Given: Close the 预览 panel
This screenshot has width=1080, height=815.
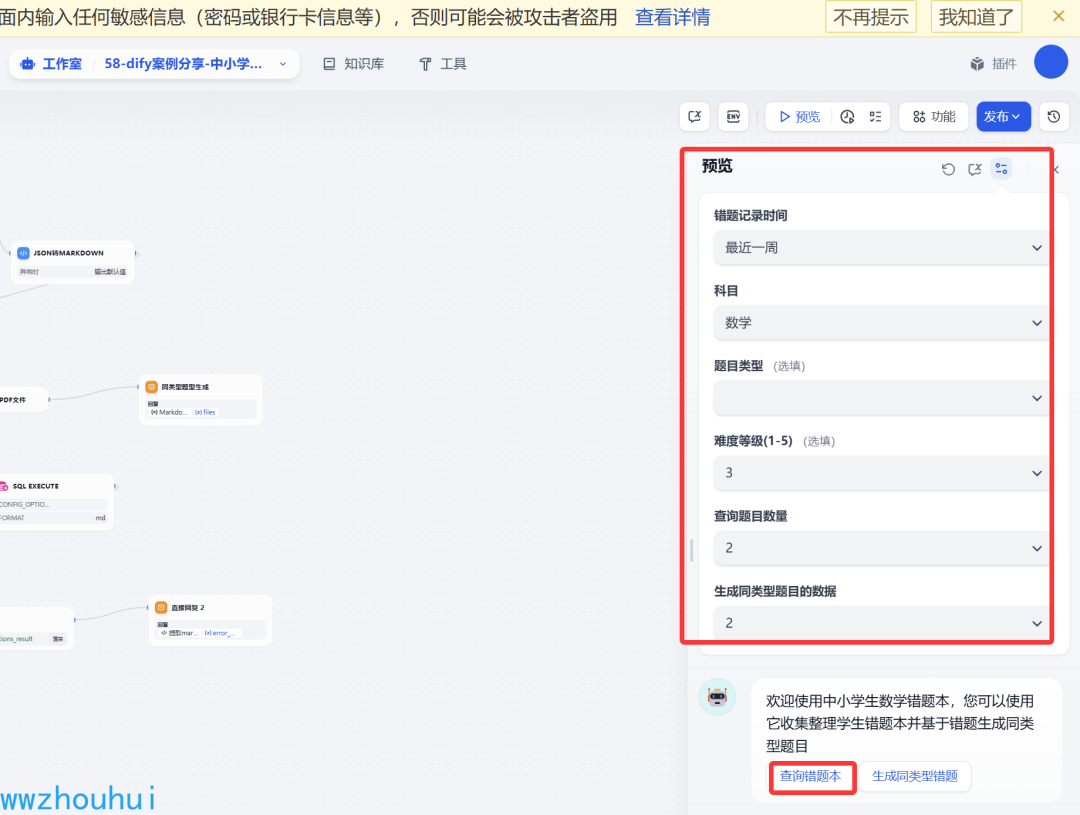Looking at the screenshot, I should click(1057, 169).
